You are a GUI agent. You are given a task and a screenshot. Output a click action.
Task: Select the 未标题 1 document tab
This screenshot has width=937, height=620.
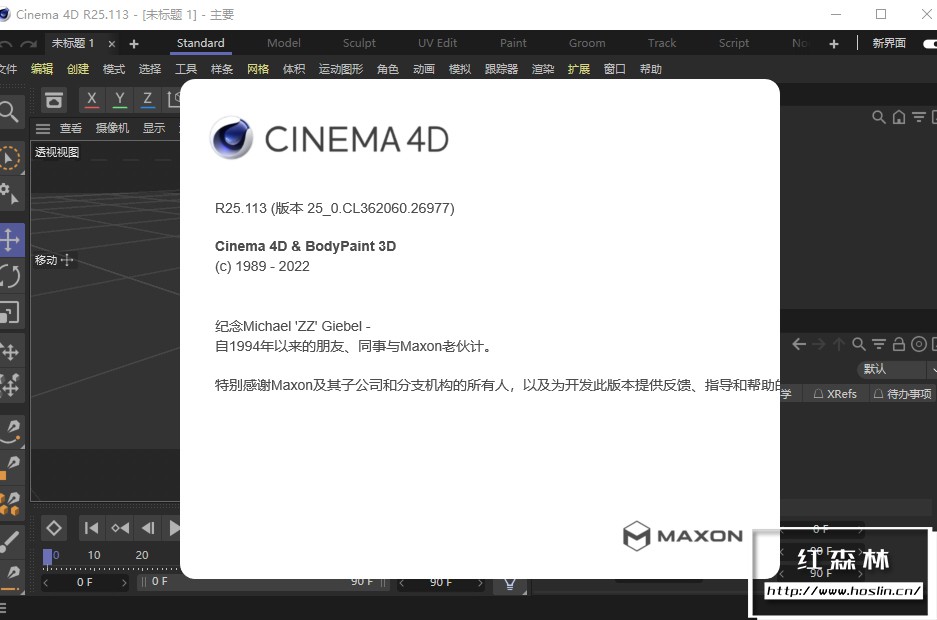(73, 43)
